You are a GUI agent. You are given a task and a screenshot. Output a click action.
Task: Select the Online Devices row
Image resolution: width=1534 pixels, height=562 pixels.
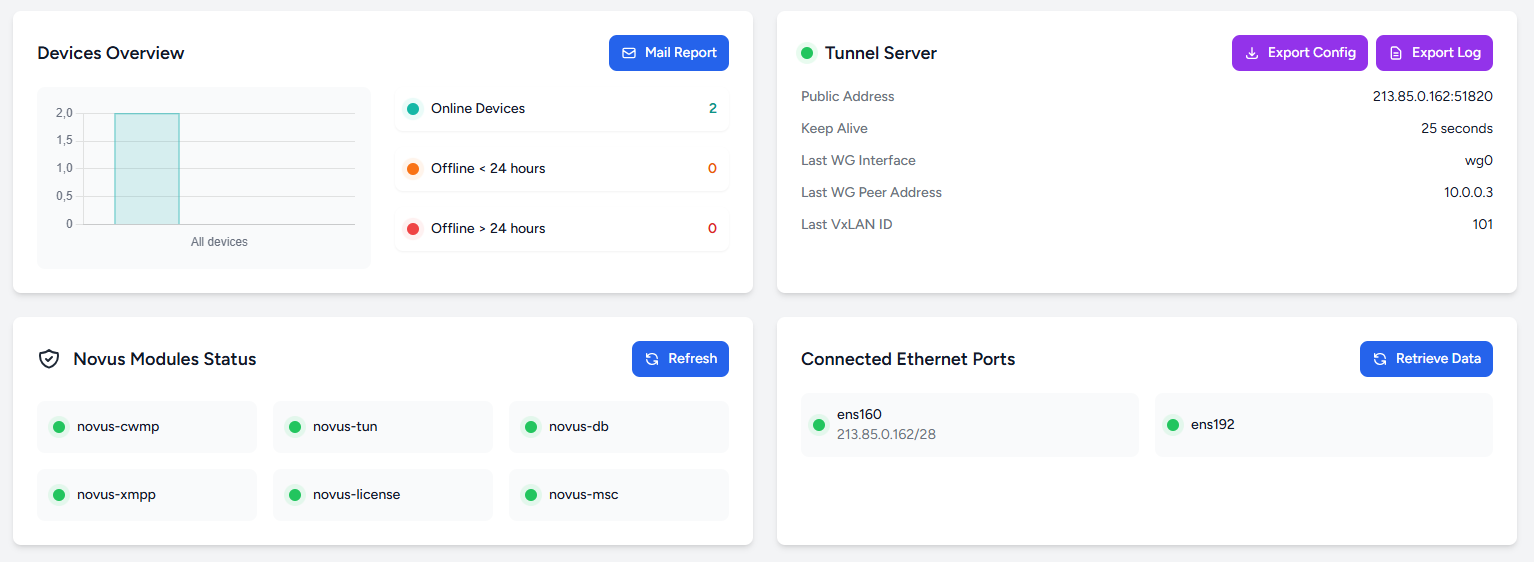click(562, 109)
